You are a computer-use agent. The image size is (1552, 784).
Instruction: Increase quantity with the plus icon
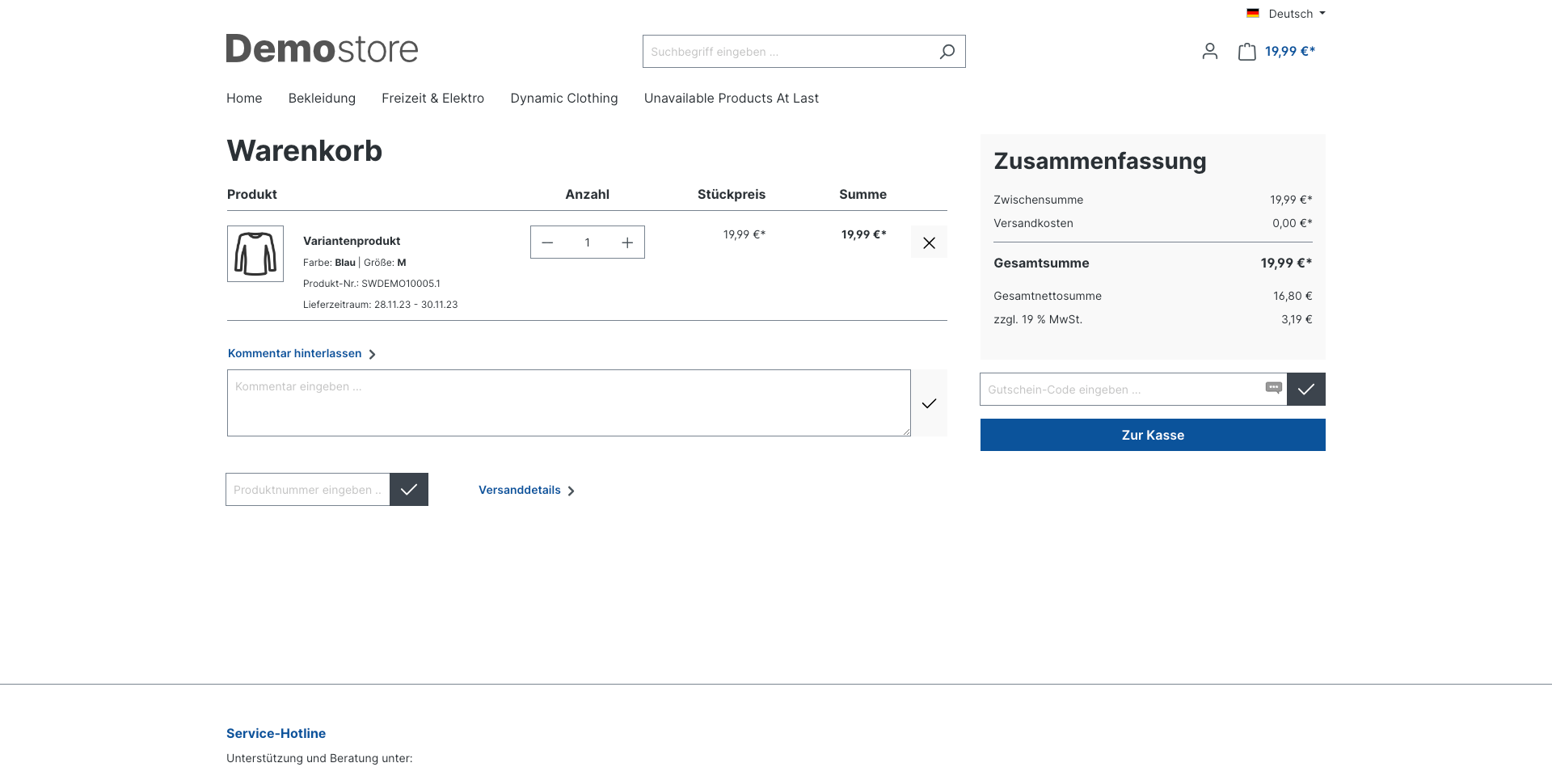point(627,242)
